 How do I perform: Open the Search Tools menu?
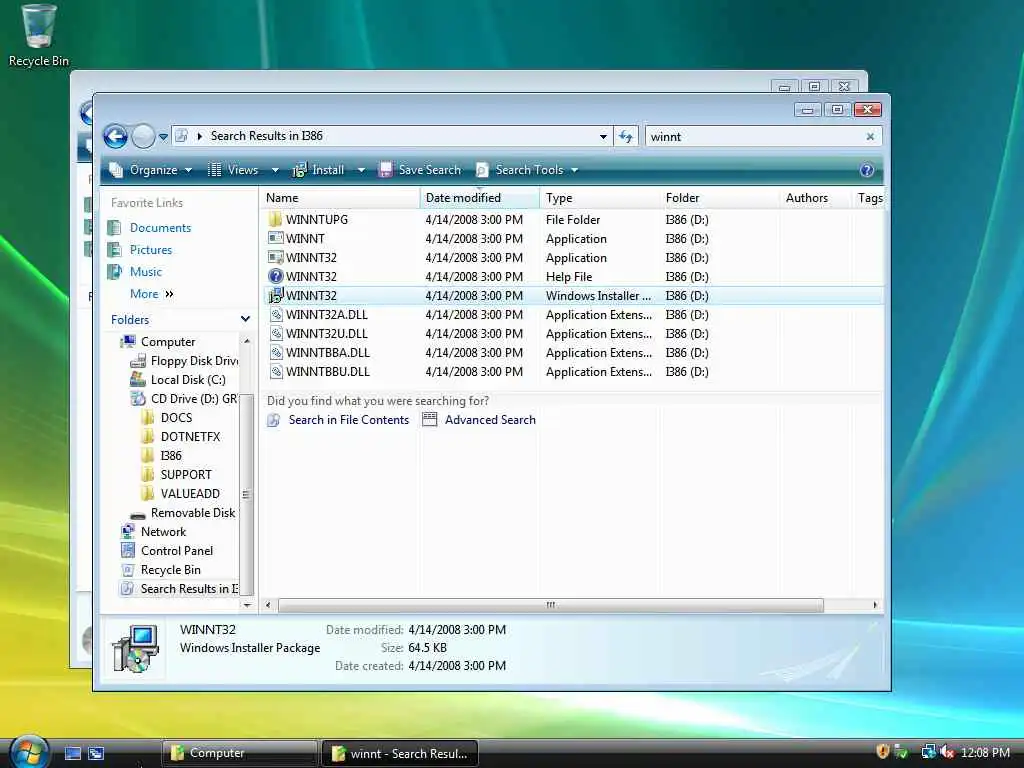tap(527, 170)
